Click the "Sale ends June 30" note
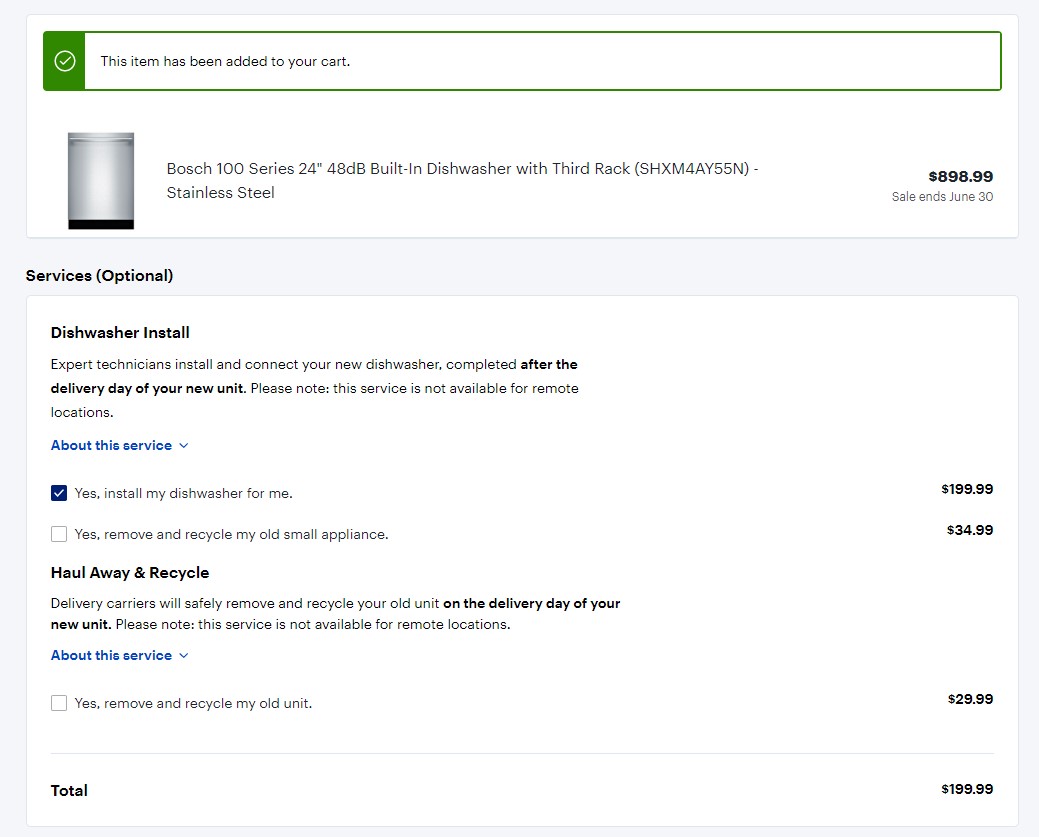Screen dimensions: 1039x837 click(942, 196)
